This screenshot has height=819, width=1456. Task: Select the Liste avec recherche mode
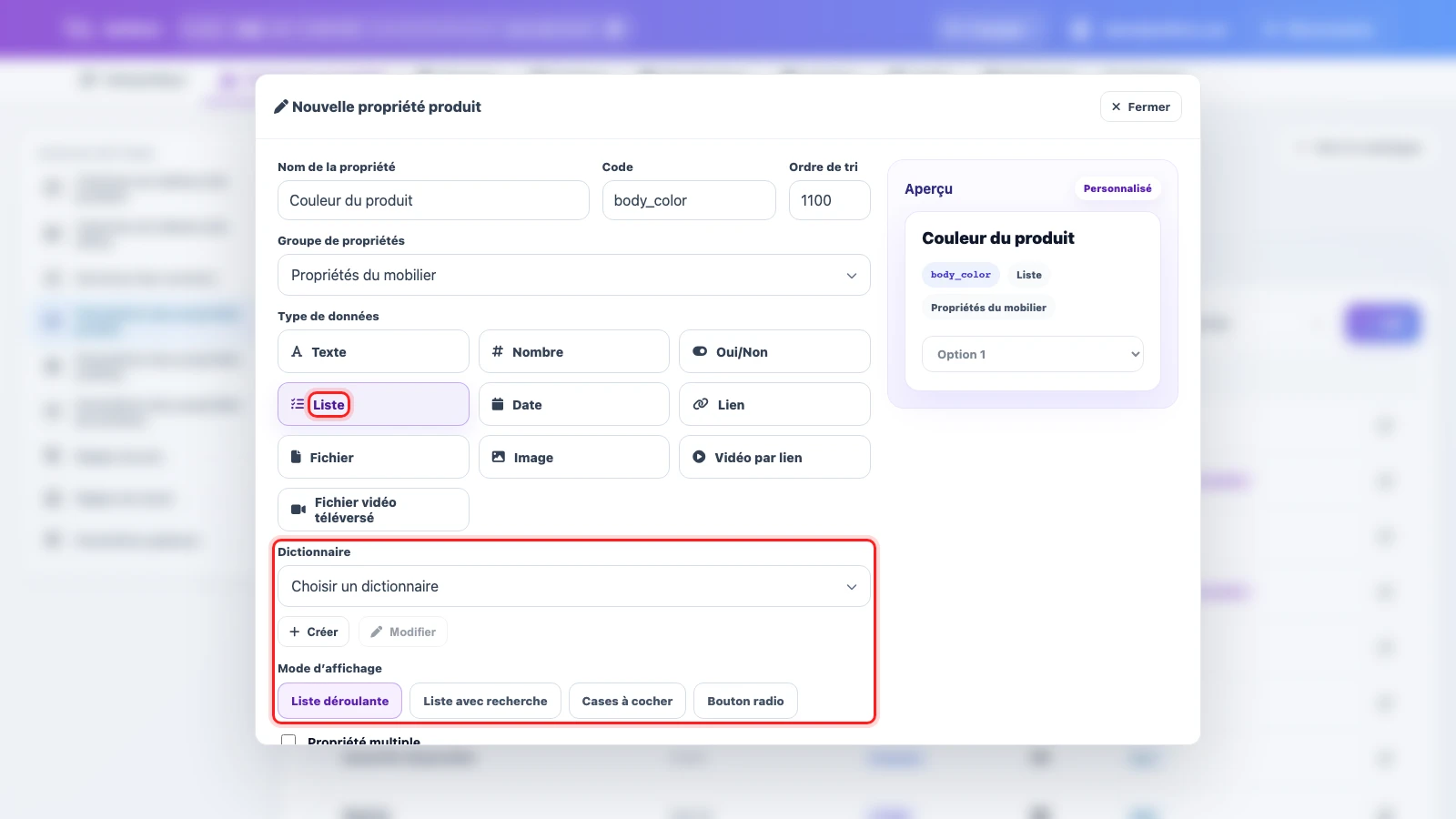pyautogui.click(x=485, y=701)
